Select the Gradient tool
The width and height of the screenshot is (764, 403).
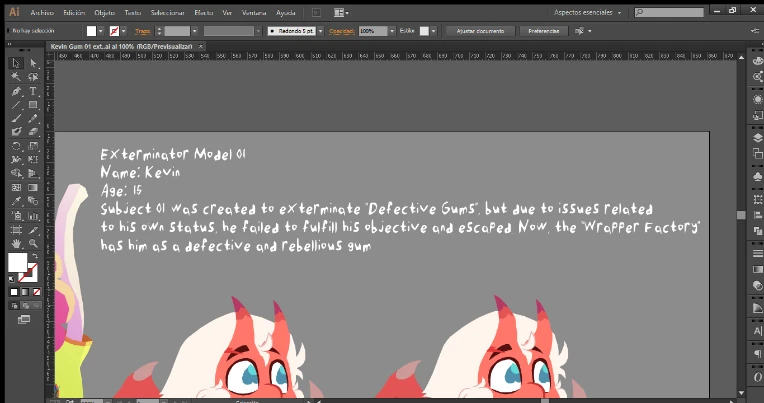(x=33, y=187)
